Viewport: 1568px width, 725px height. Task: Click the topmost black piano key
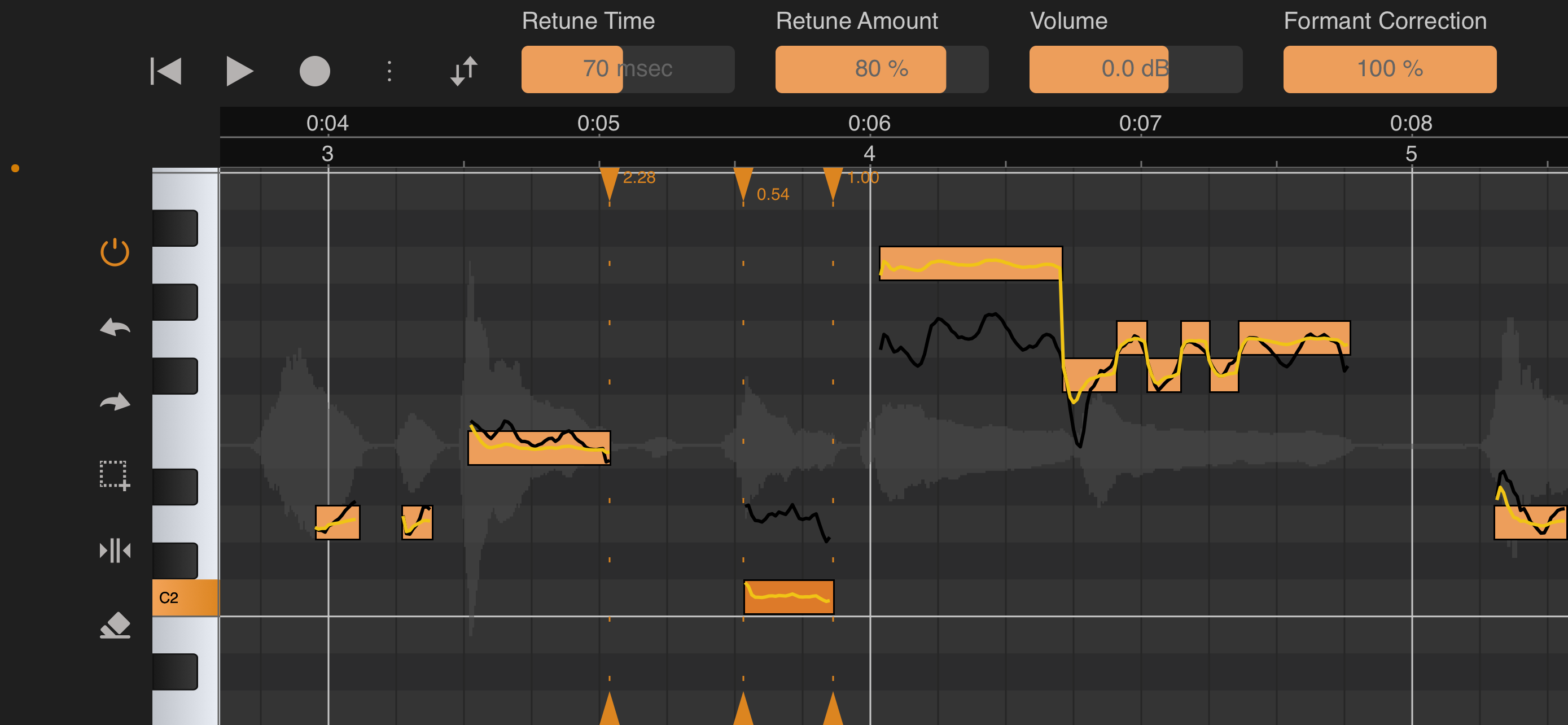point(175,228)
